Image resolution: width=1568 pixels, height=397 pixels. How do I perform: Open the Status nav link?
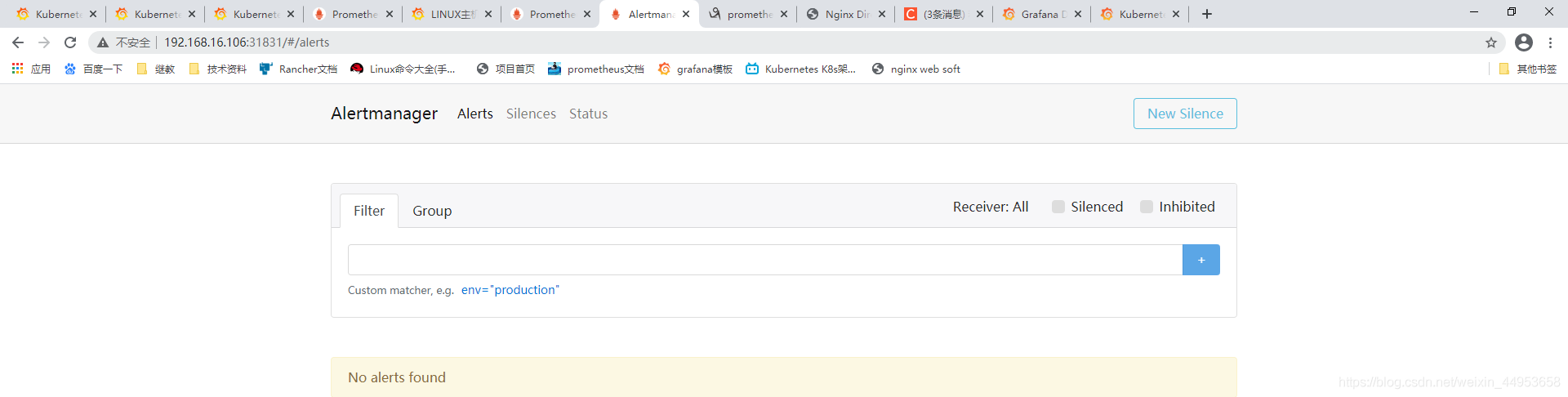pyautogui.click(x=588, y=114)
